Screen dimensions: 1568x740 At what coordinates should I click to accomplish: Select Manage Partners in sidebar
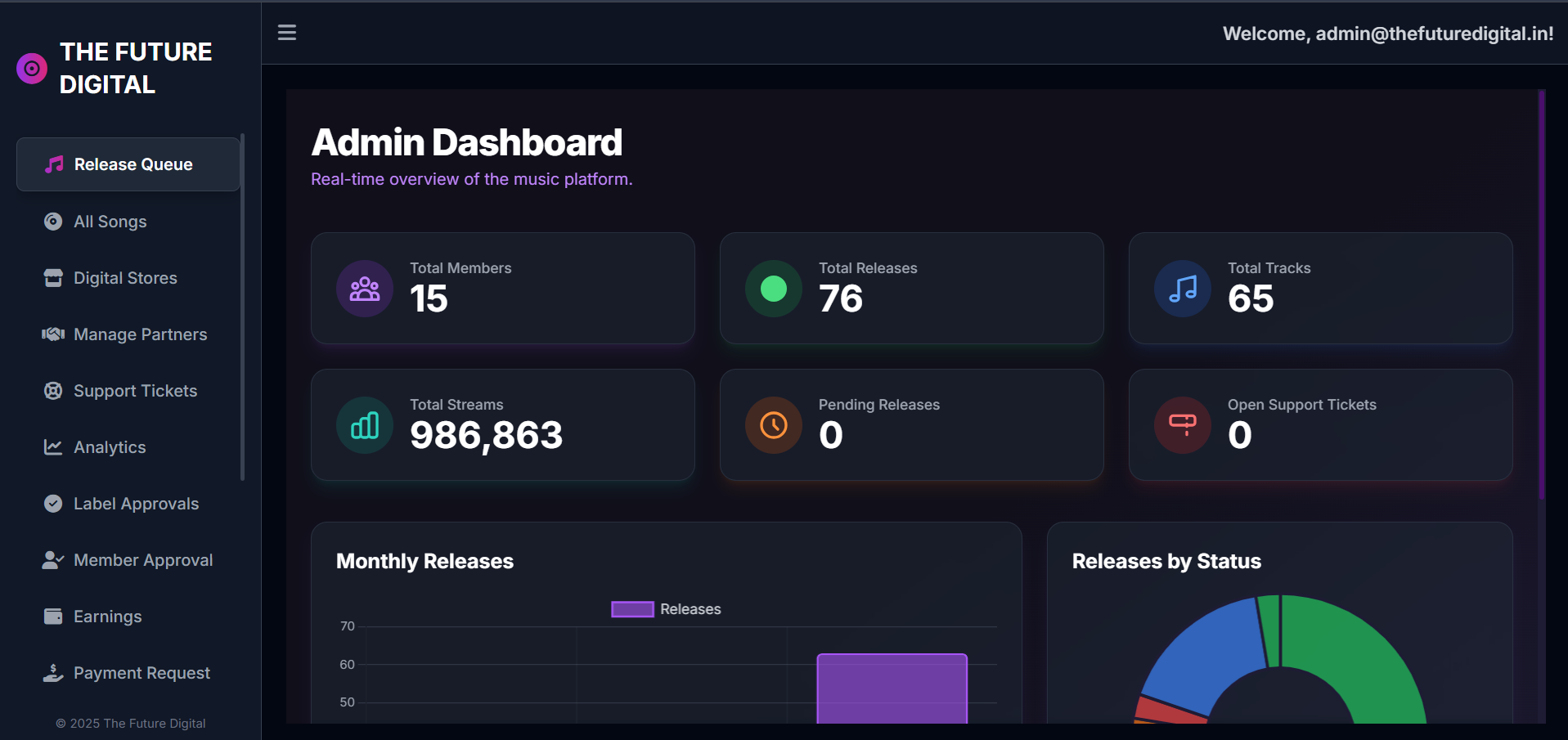tap(140, 334)
